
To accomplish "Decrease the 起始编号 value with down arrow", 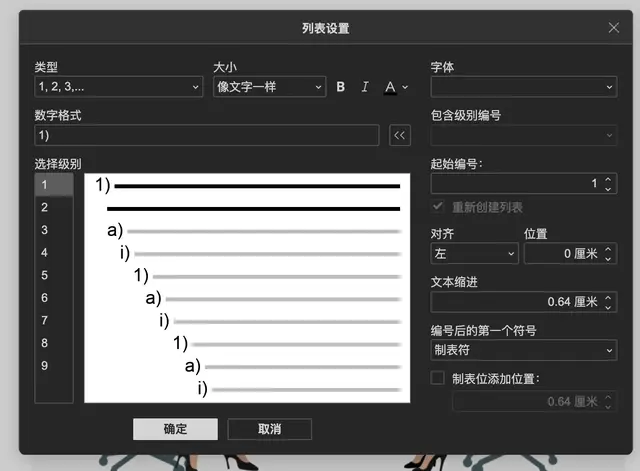I will [608, 189].
